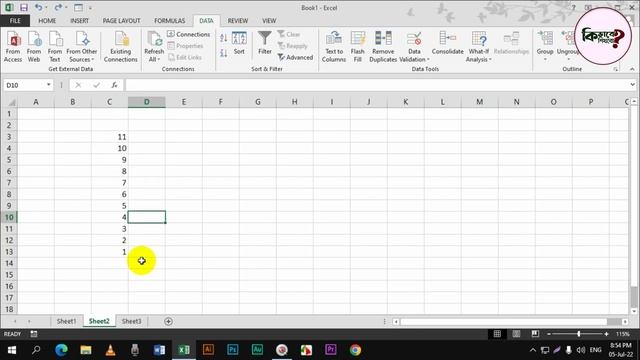Redo the last action
The image size is (640, 360).
(58, 8)
